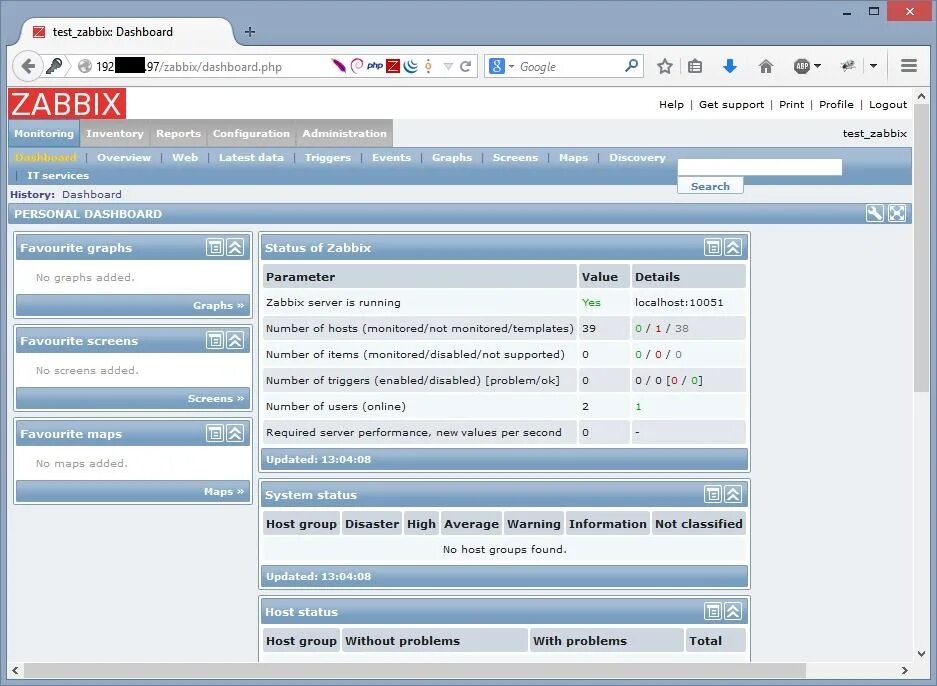Select the Triggers submenu
Image resolution: width=937 pixels, height=686 pixels.
(x=327, y=158)
